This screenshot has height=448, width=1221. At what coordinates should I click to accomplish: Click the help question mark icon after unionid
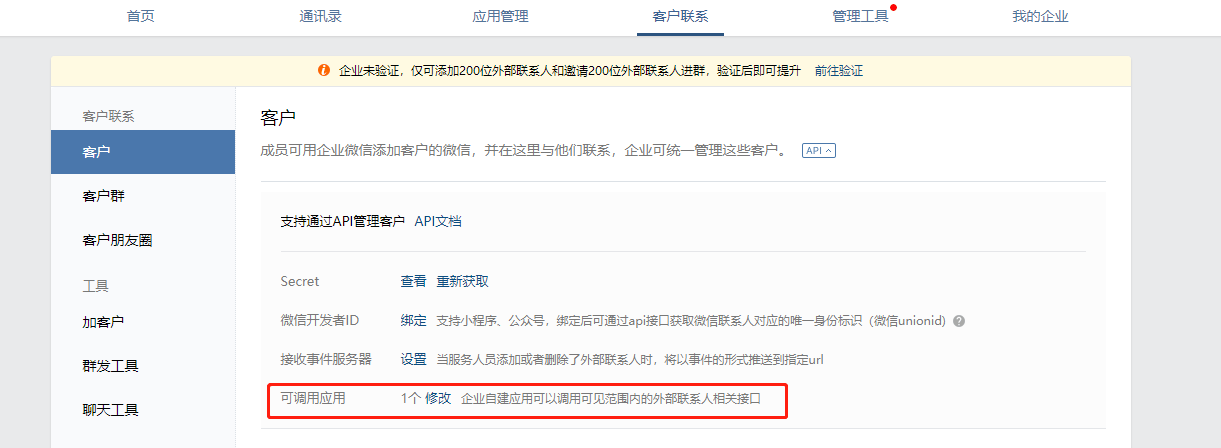point(959,321)
